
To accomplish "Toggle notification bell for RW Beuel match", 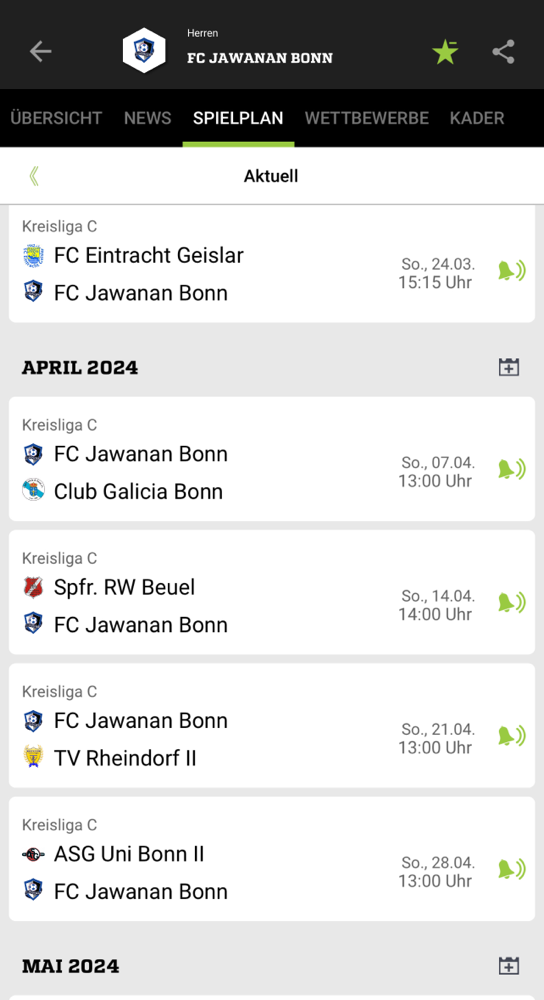I will tap(511, 603).
